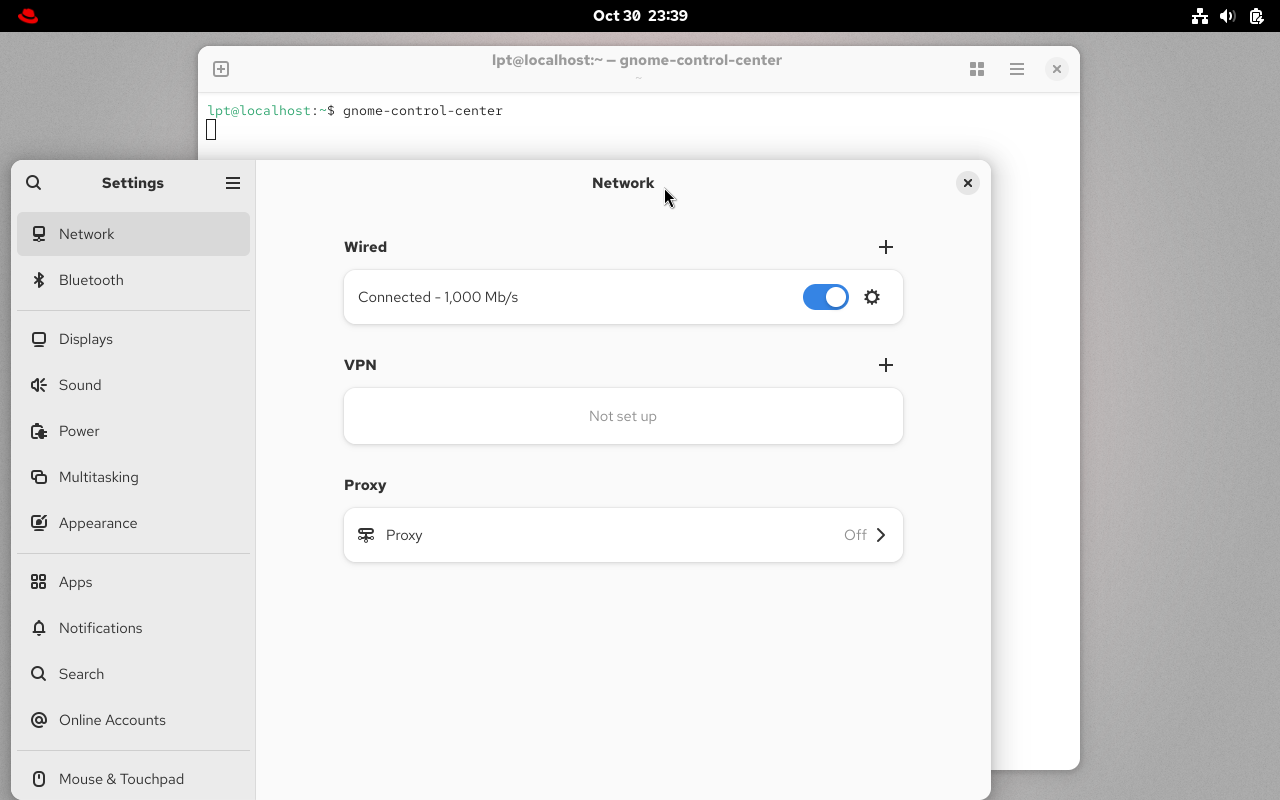Add a new wired connection profile
Image resolution: width=1280 pixels, height=800 pixels.
click(885, 247)
